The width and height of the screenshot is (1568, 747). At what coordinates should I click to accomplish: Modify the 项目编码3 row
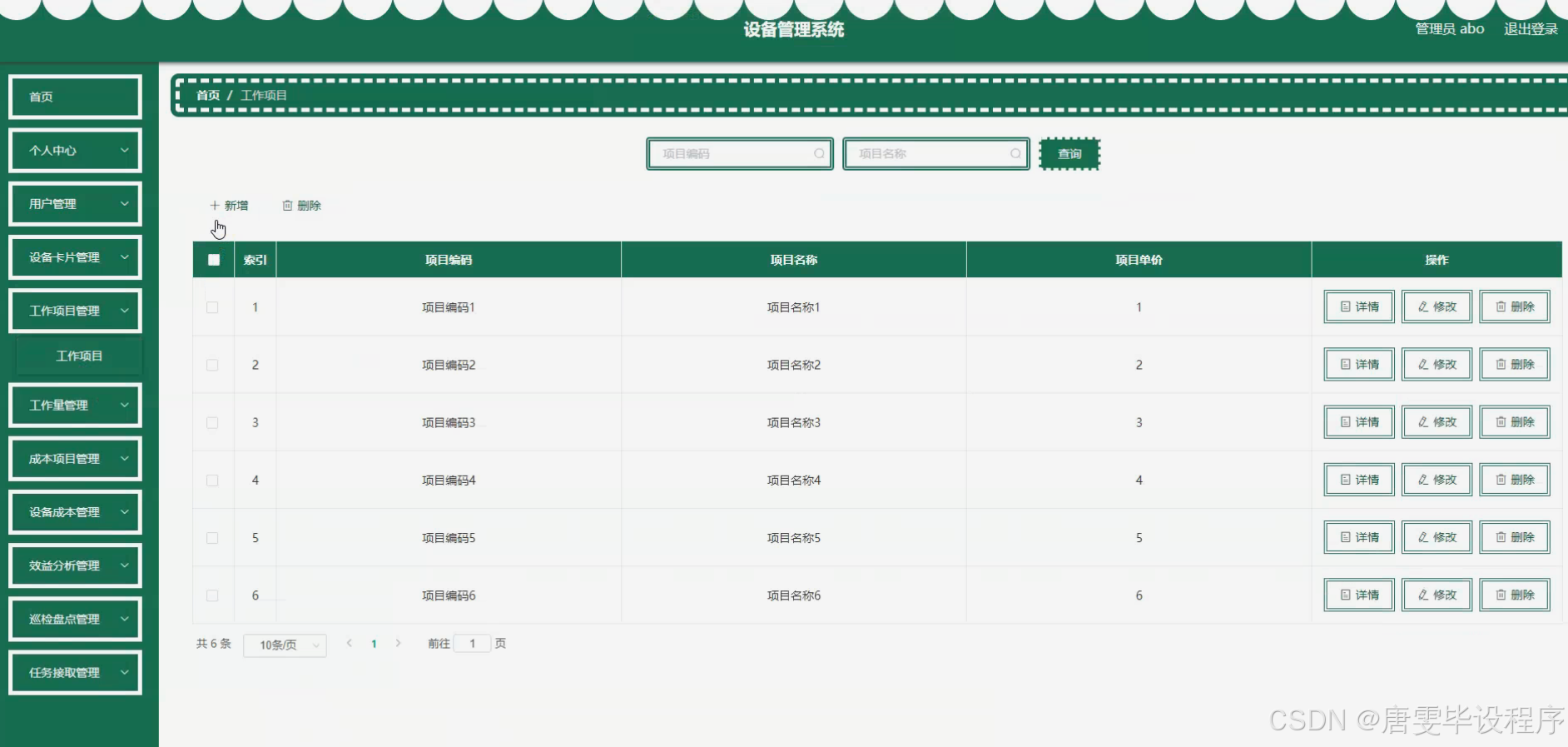[1437, 422]
